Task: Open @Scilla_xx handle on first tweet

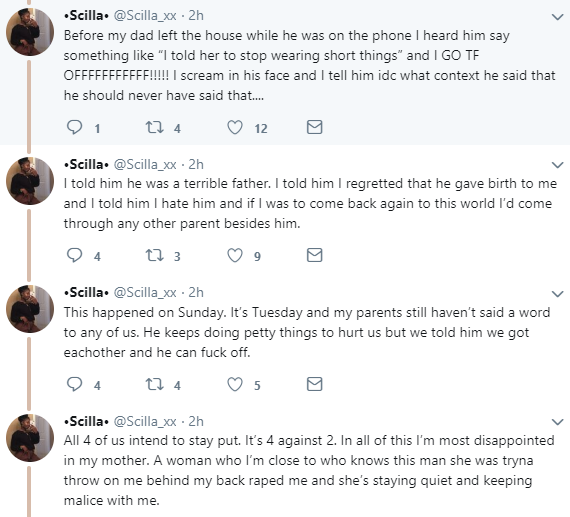Action: (x=145, y=16)
